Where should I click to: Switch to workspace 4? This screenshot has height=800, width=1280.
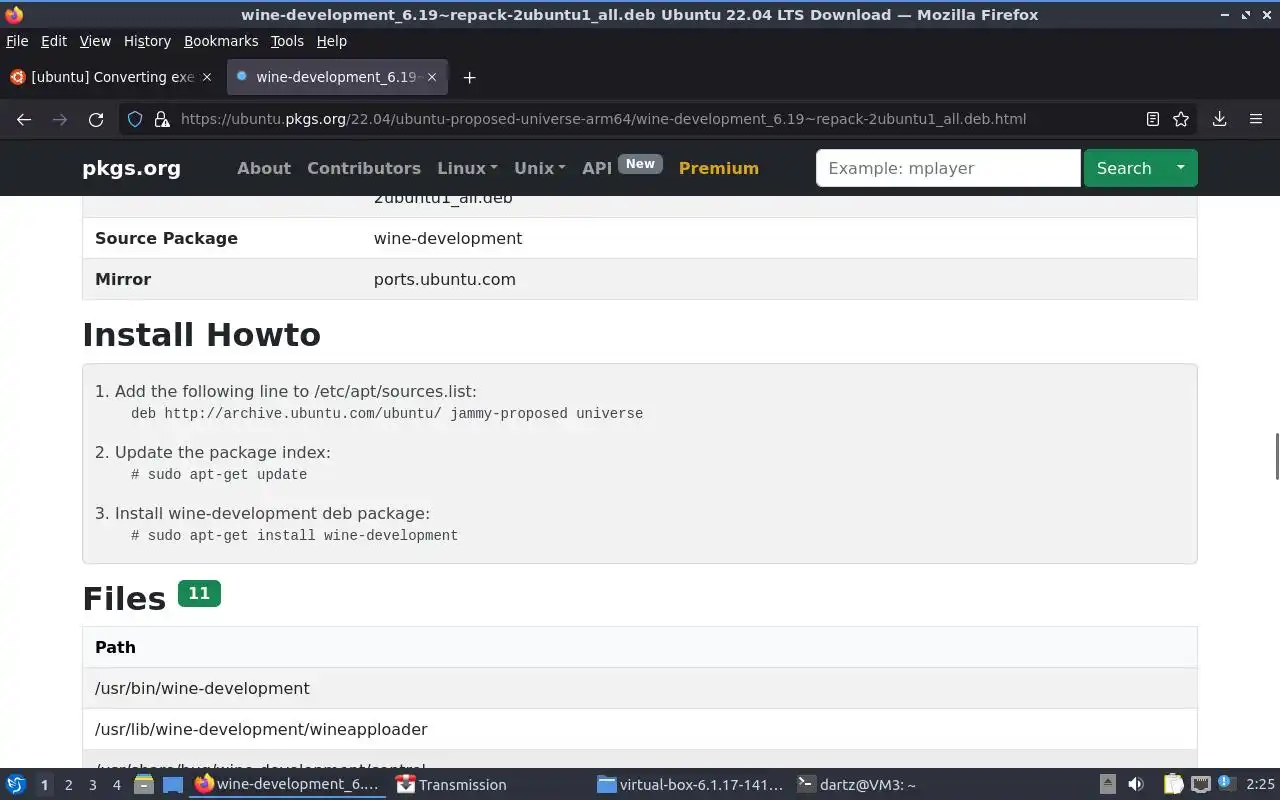(x=116, y=785)
